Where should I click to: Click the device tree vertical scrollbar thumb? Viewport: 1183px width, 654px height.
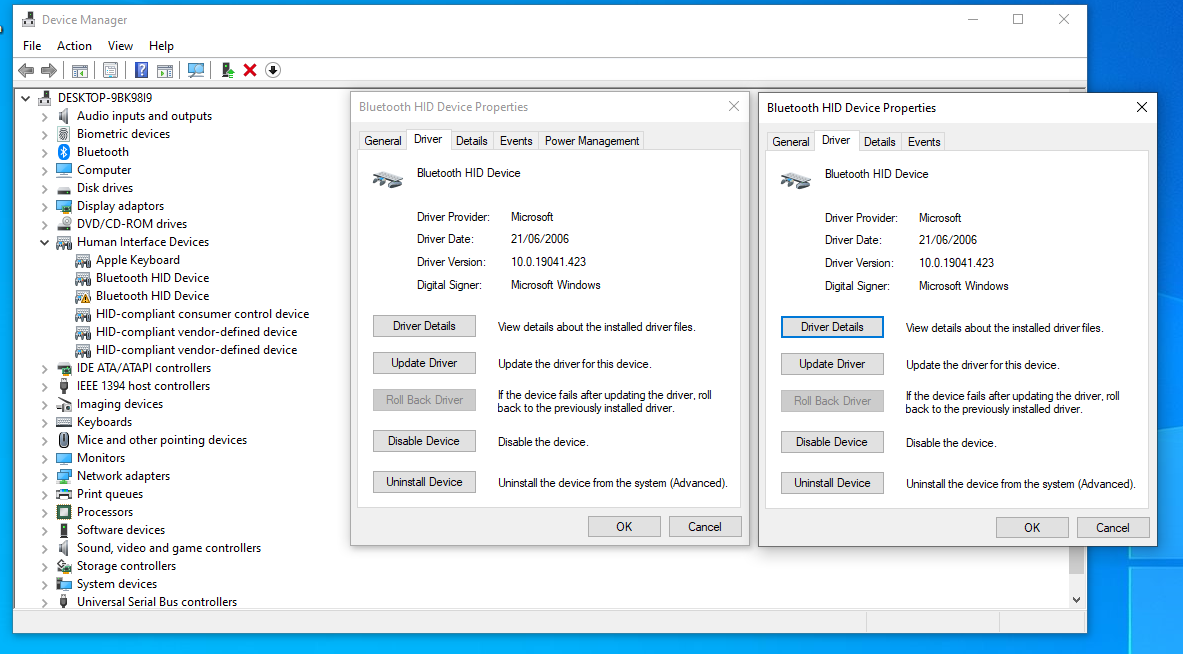(1077, 561)
